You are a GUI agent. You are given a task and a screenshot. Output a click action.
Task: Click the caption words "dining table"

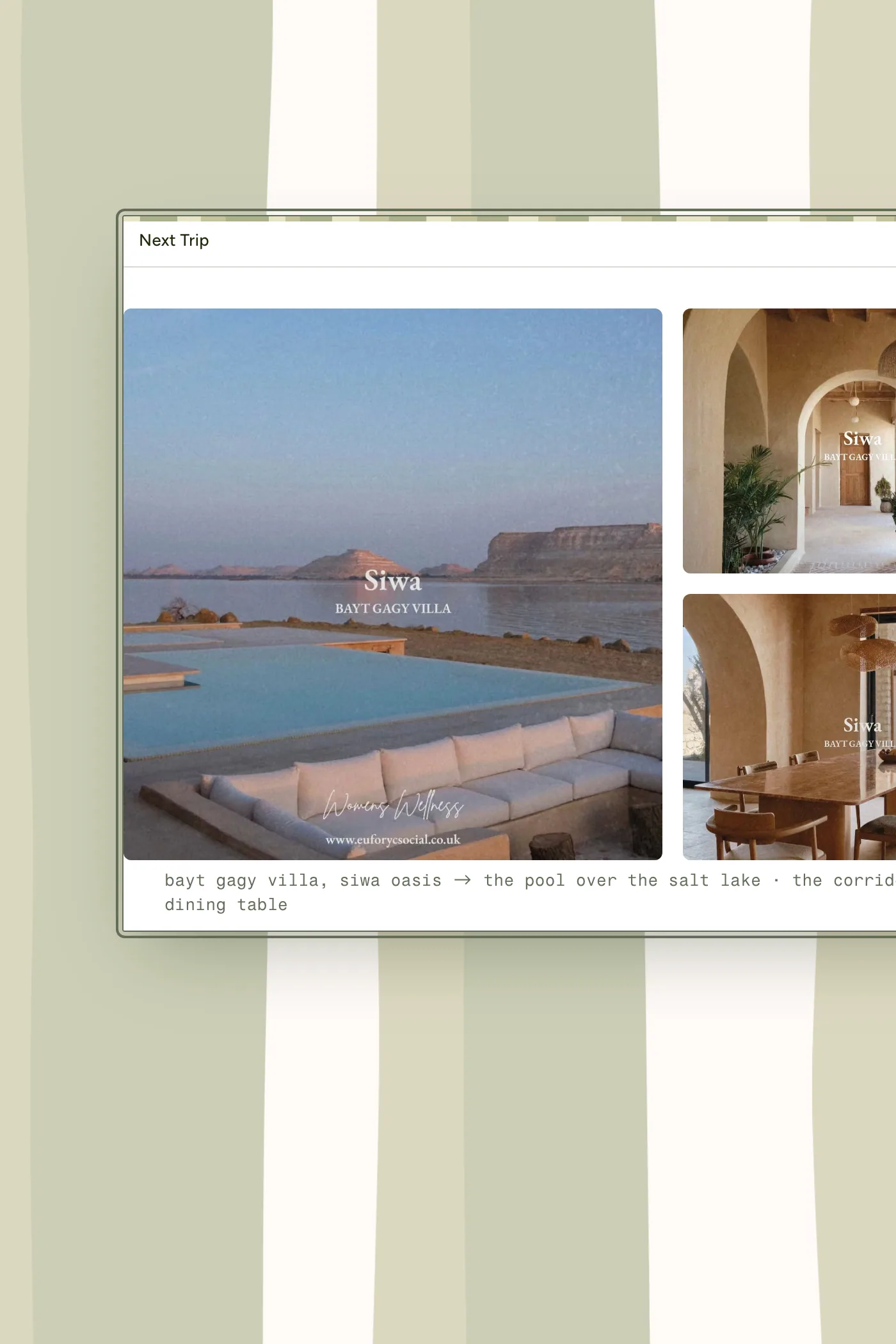click(x=226, y=905)
